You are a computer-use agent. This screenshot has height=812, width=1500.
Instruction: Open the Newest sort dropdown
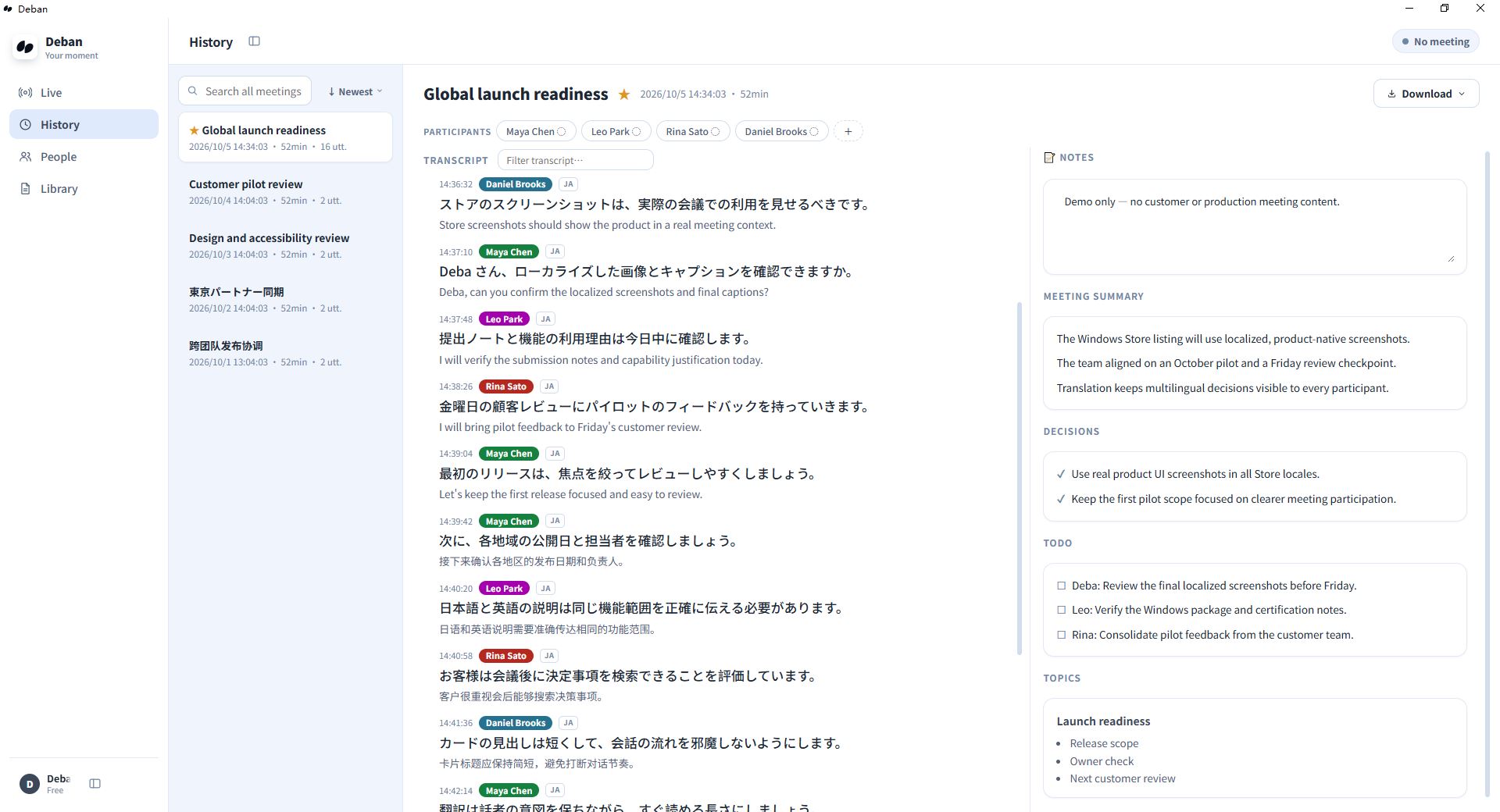click(x=355, y=91)
